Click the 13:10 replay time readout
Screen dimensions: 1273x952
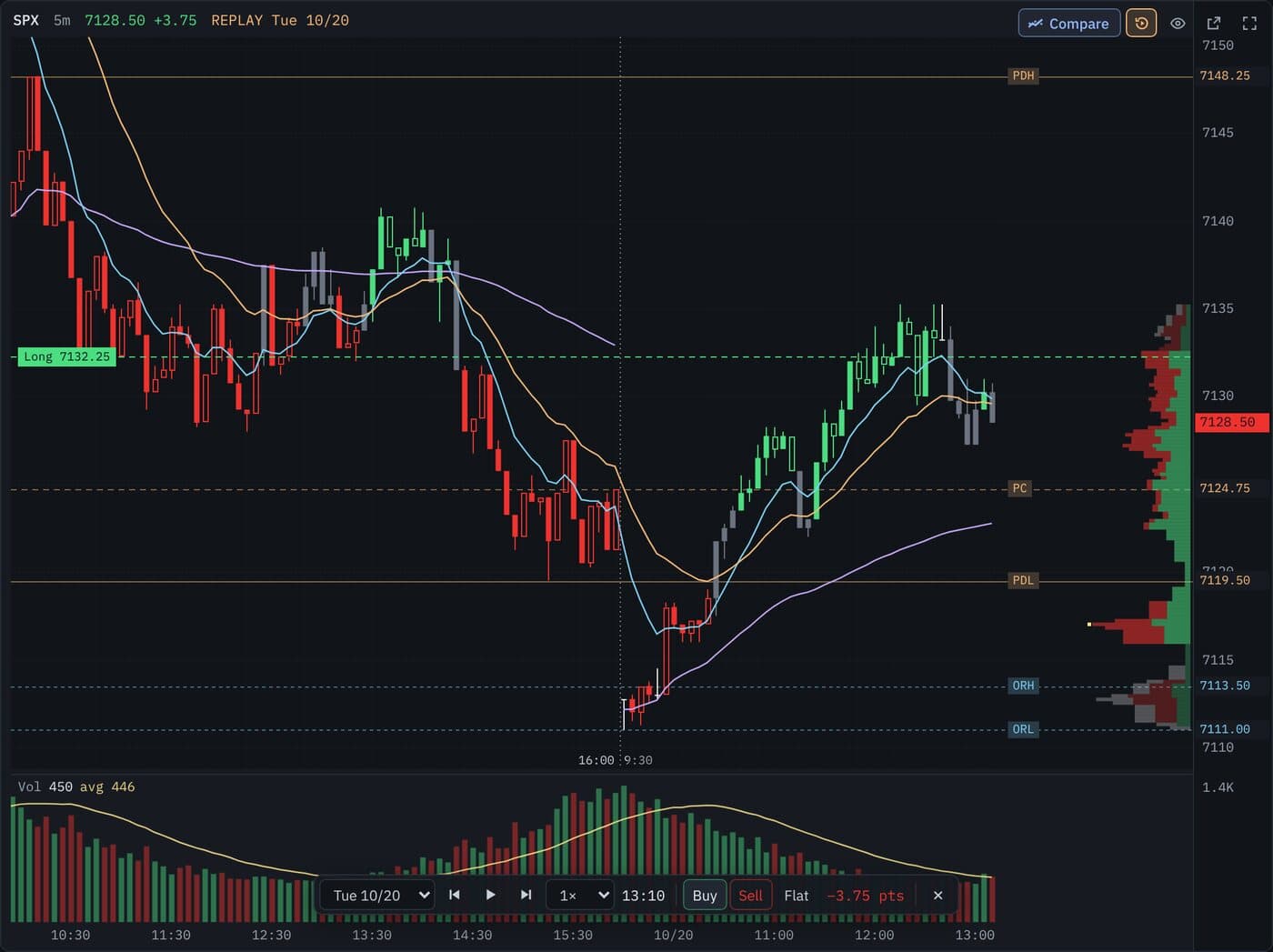click(644, 896)
